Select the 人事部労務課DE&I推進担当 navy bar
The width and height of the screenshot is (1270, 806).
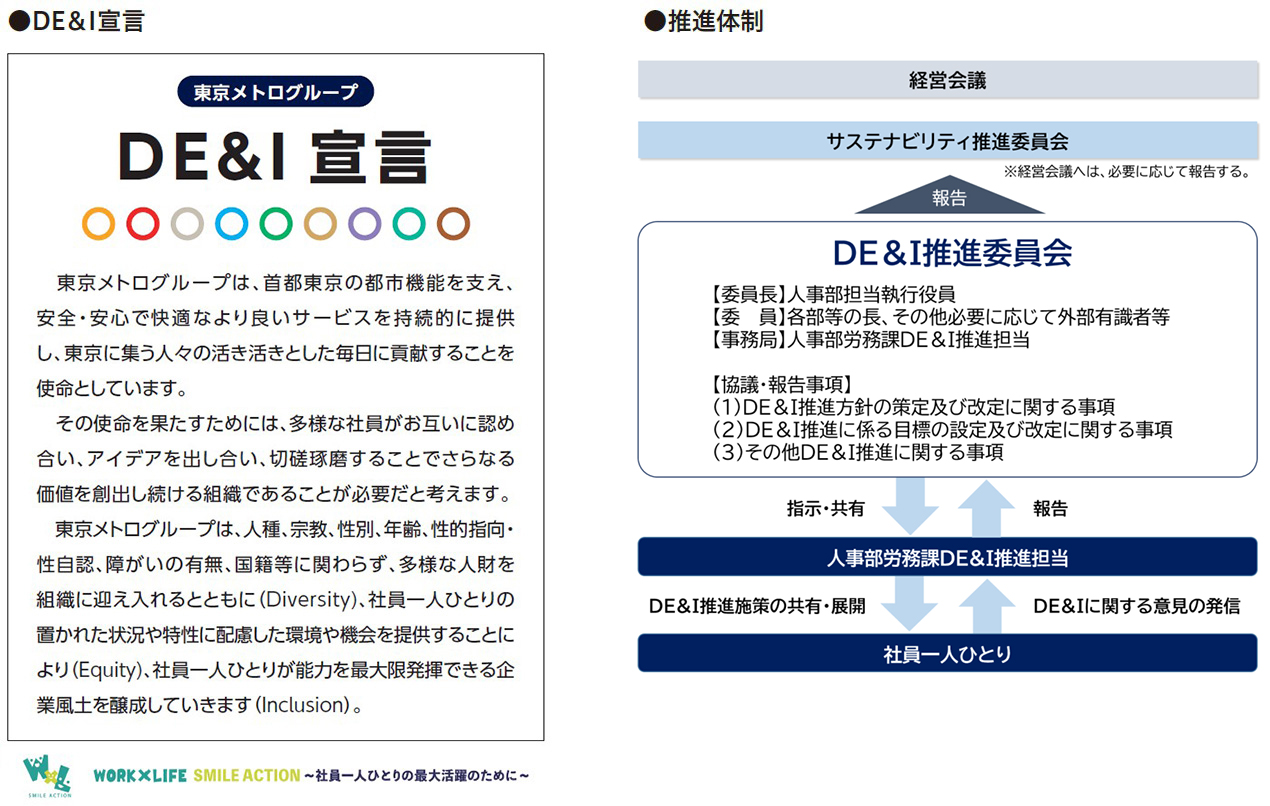pos(948,557)
